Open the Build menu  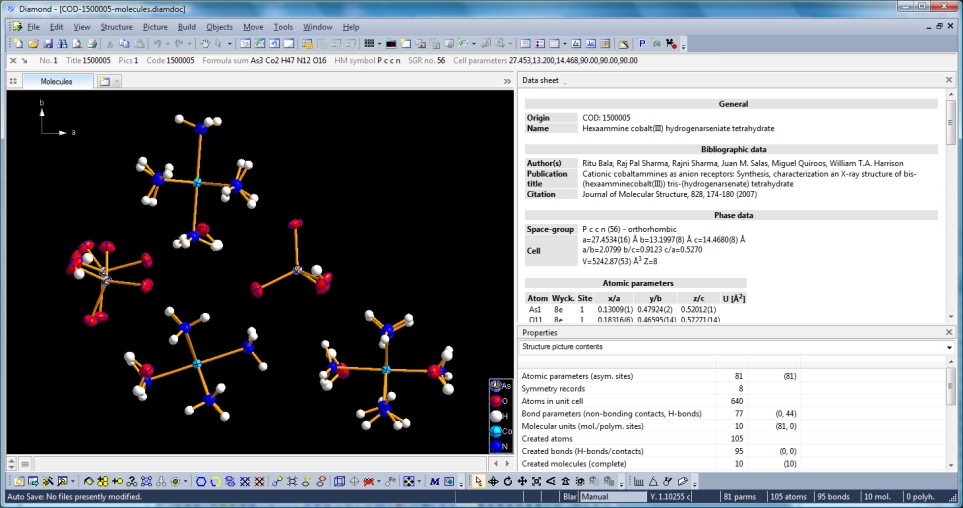(x=186, y=27)
